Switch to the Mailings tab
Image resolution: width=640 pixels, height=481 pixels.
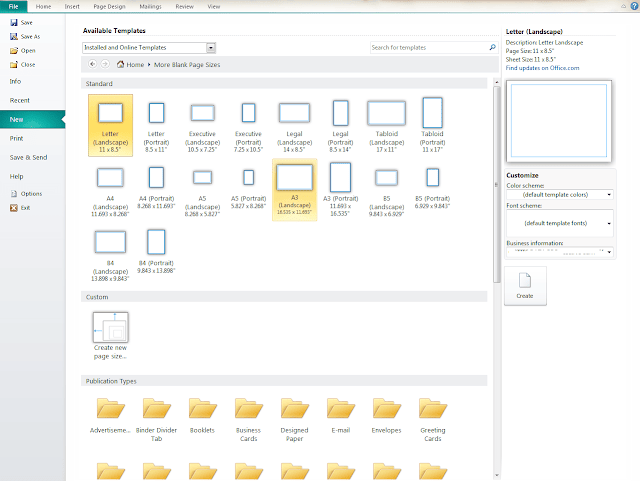[150, 7]
